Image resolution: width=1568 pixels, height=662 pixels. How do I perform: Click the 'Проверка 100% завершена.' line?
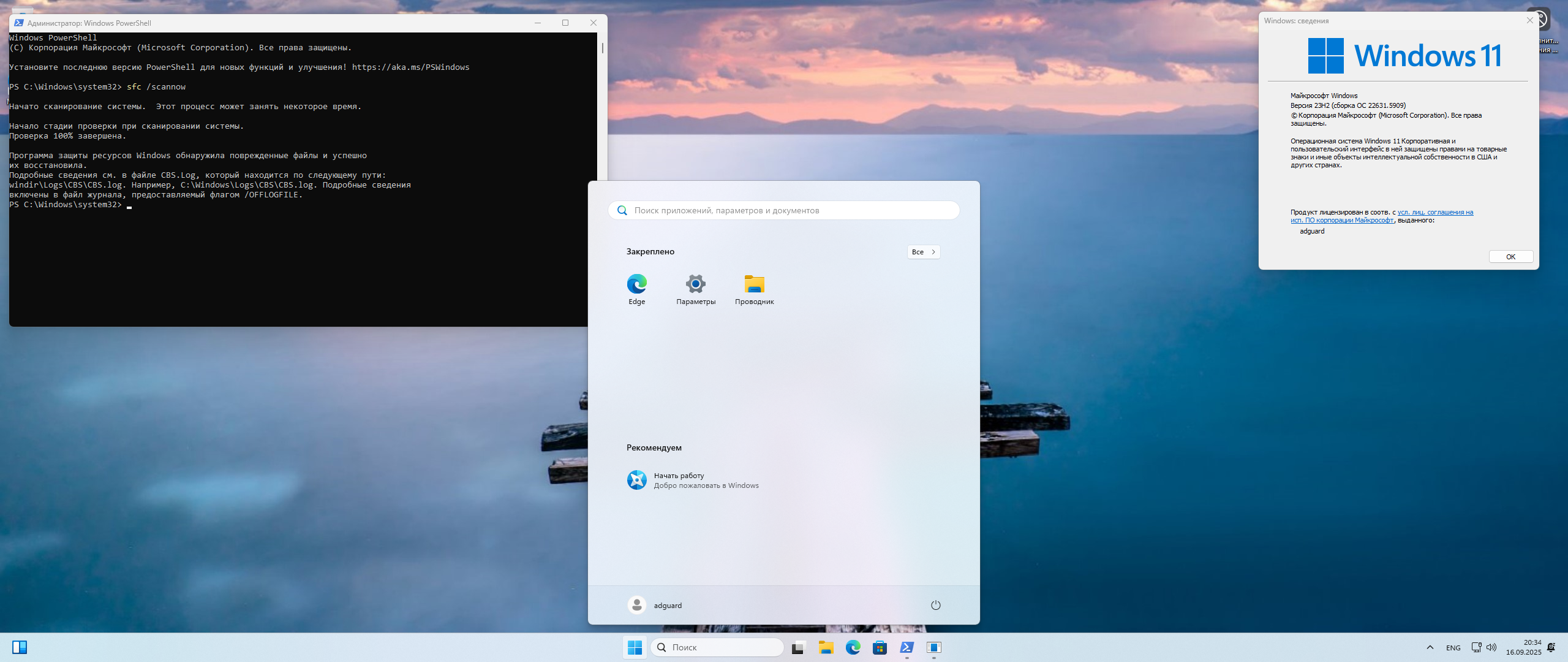pyautogui.click(x=67, y=136)
